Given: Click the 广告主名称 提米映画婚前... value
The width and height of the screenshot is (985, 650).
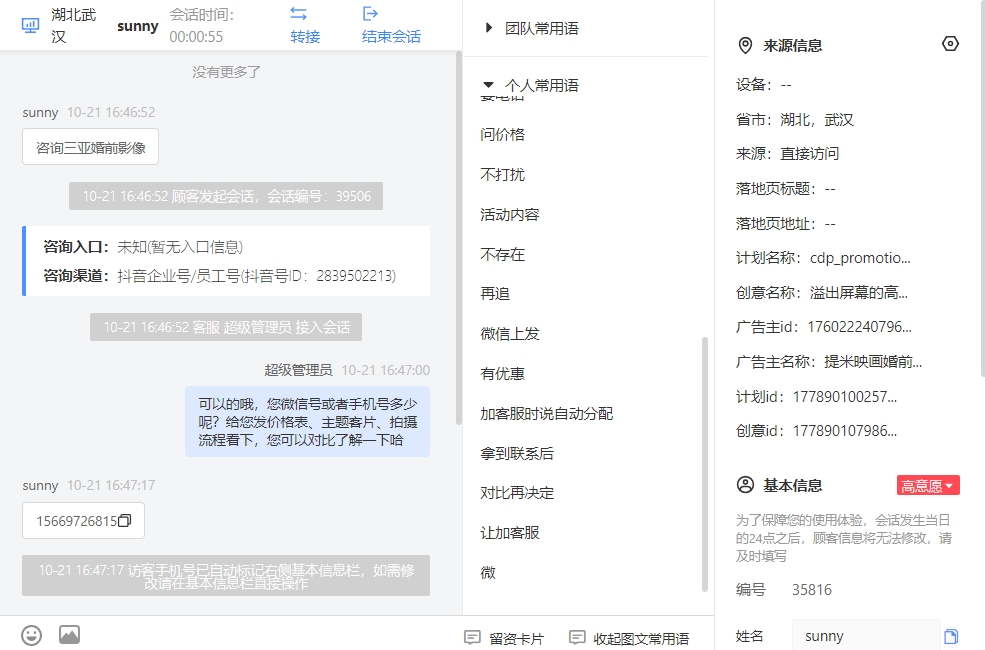Looking at the screenshot, I should point(873,362).
